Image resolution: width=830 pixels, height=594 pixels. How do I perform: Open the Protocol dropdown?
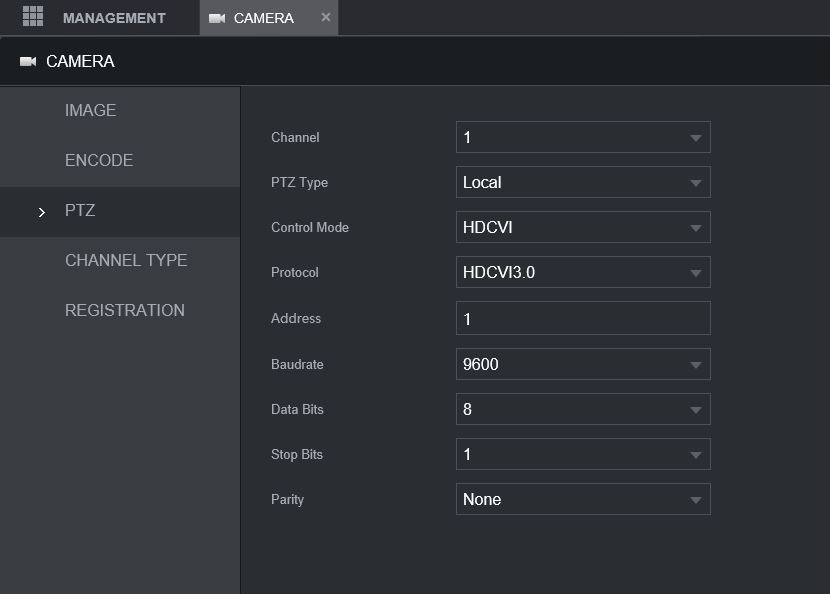pyautogui.click(x=583, y=273)
